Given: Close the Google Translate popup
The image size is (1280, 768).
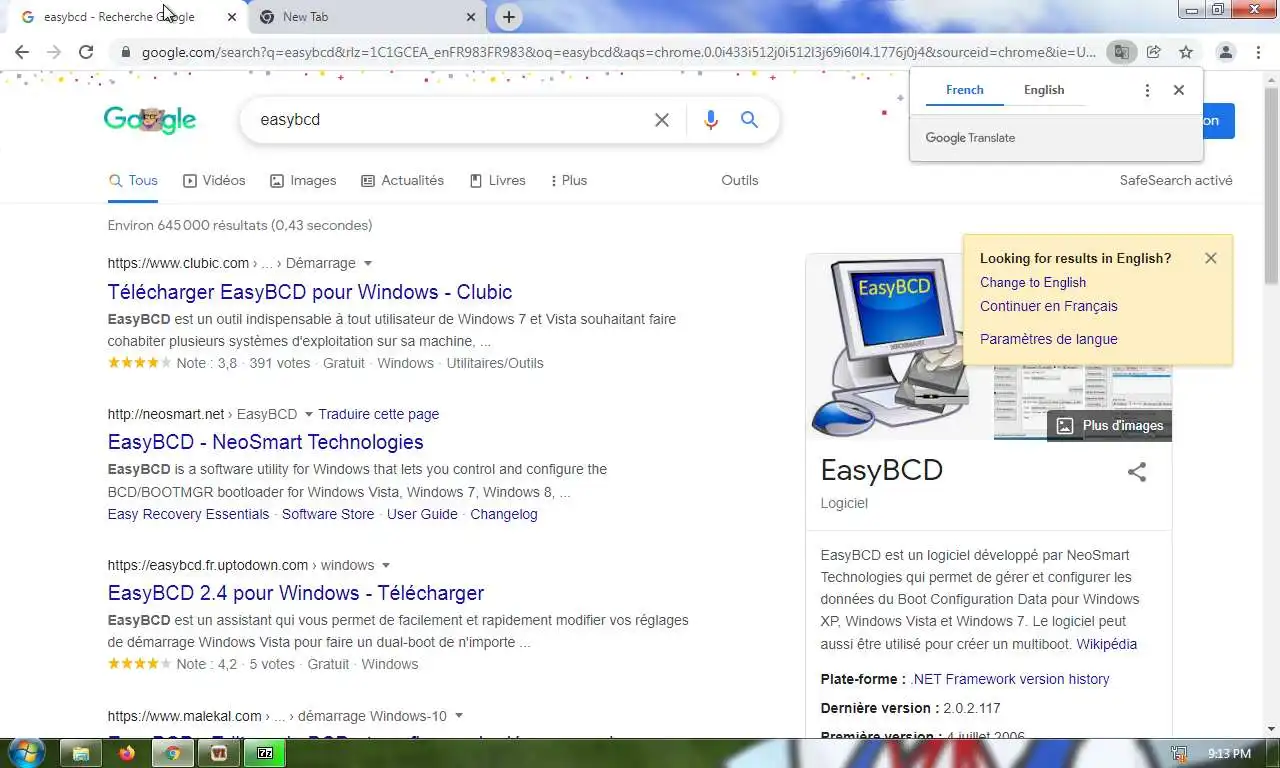Looking at the screenshot, I should pyautogui.click(x=1179, y=90).
